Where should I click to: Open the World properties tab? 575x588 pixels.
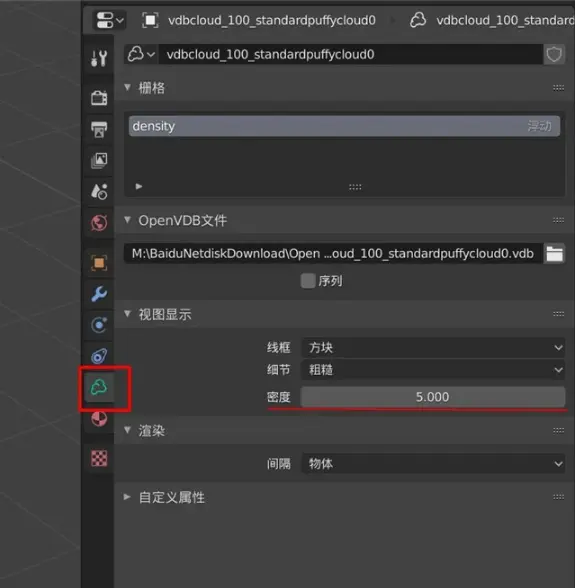tap(99, 223)
